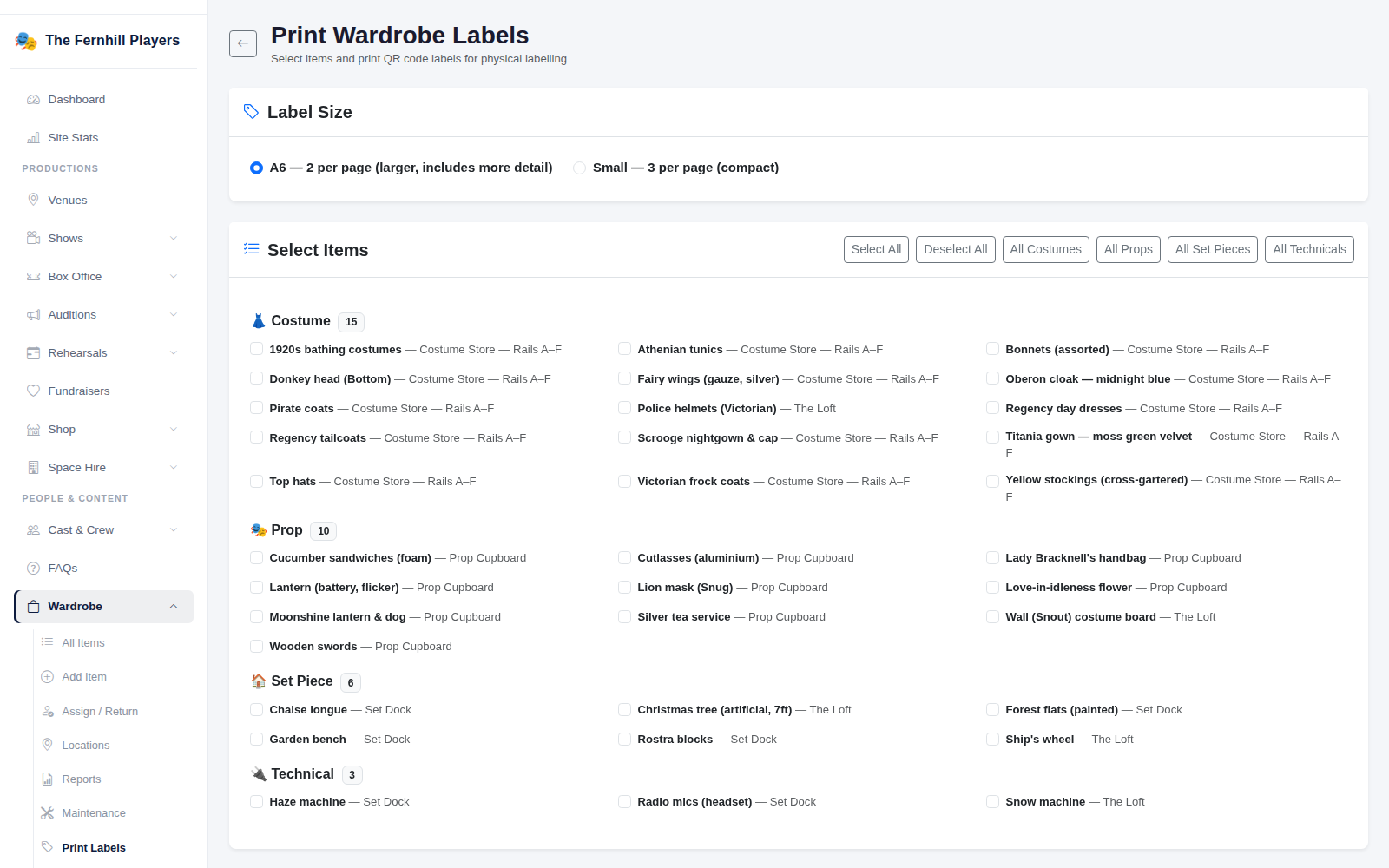
Task: Expand the Space Hire chevron
Action: pyautogui.click(x=174, y=468)
